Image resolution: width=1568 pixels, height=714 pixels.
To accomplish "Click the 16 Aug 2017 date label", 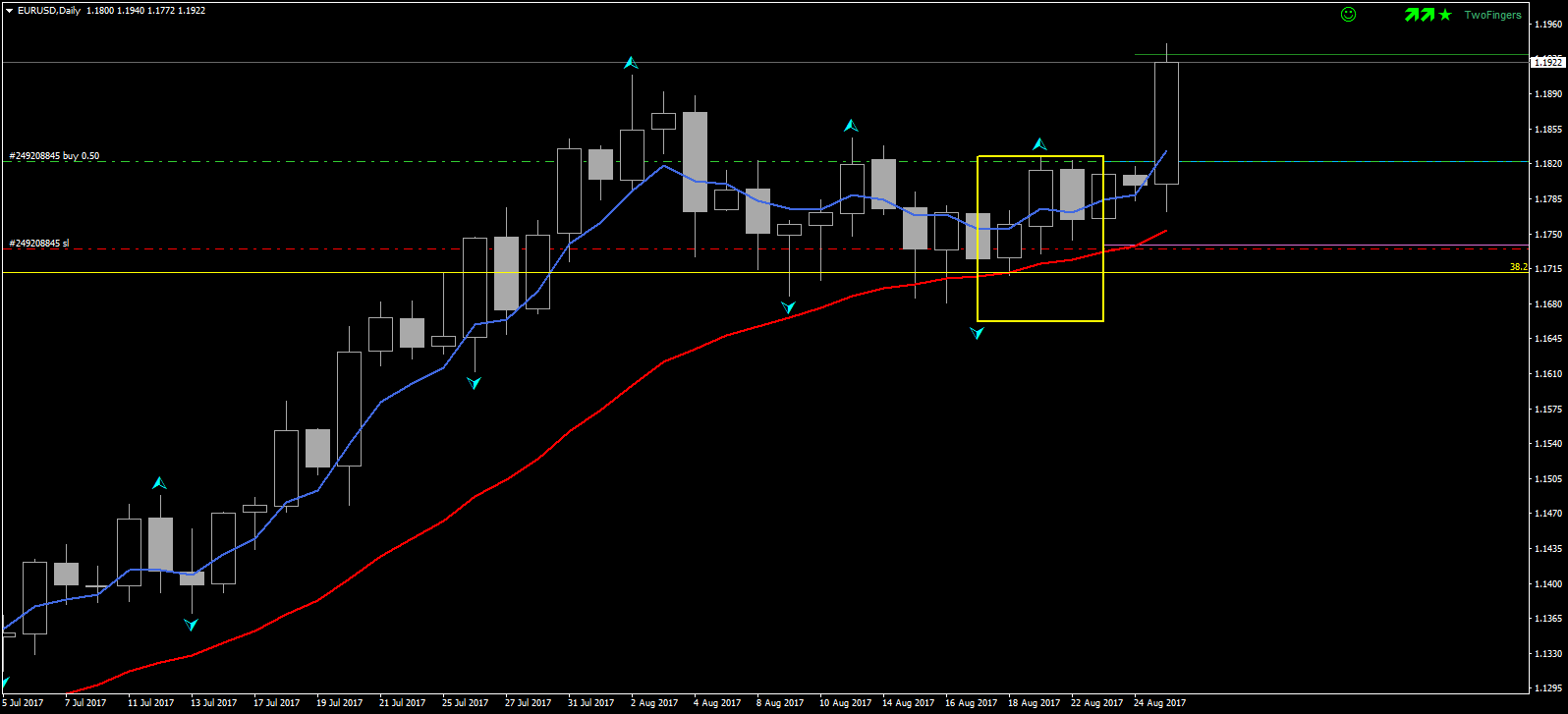I will (971, 703).
